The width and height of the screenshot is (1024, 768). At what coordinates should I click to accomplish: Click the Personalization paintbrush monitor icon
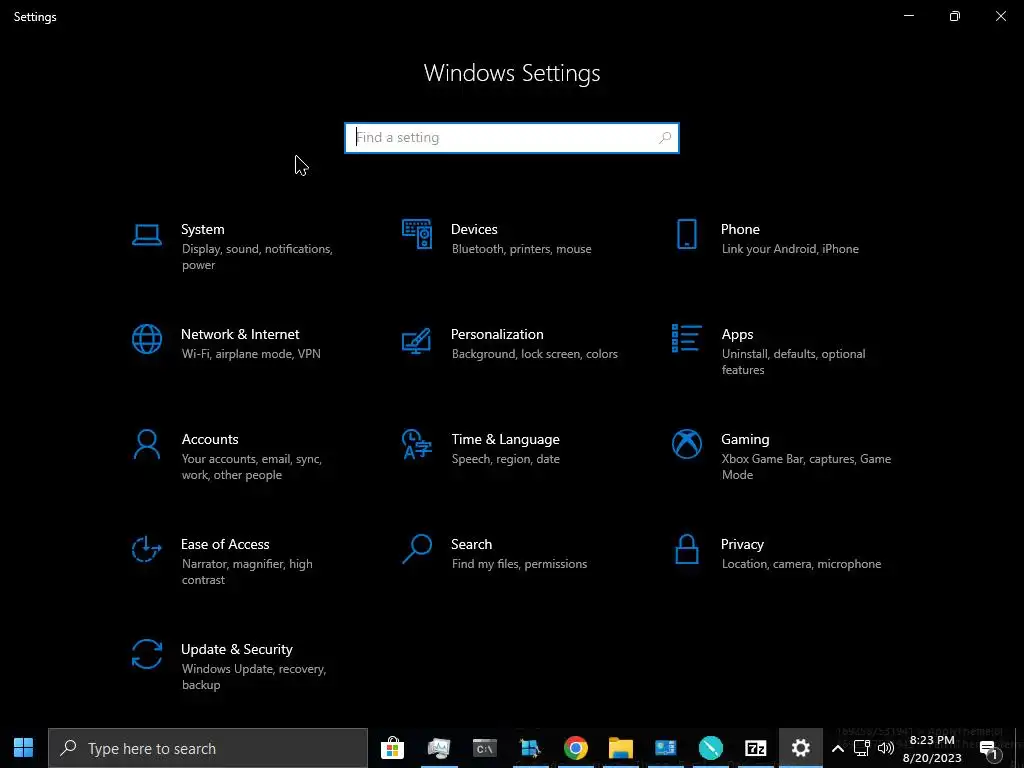(416, 341)
